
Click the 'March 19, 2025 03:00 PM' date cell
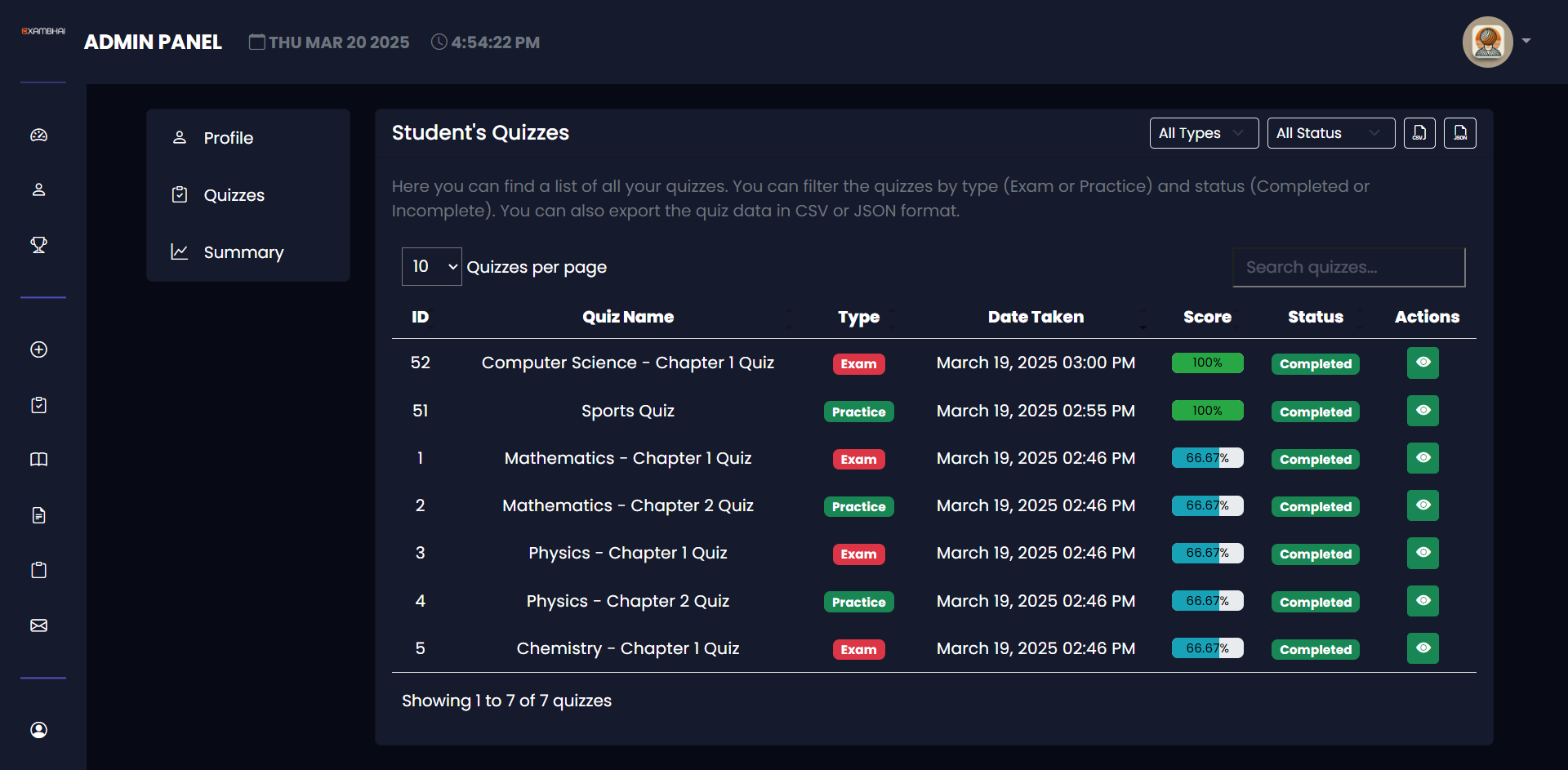[1036, 363]
